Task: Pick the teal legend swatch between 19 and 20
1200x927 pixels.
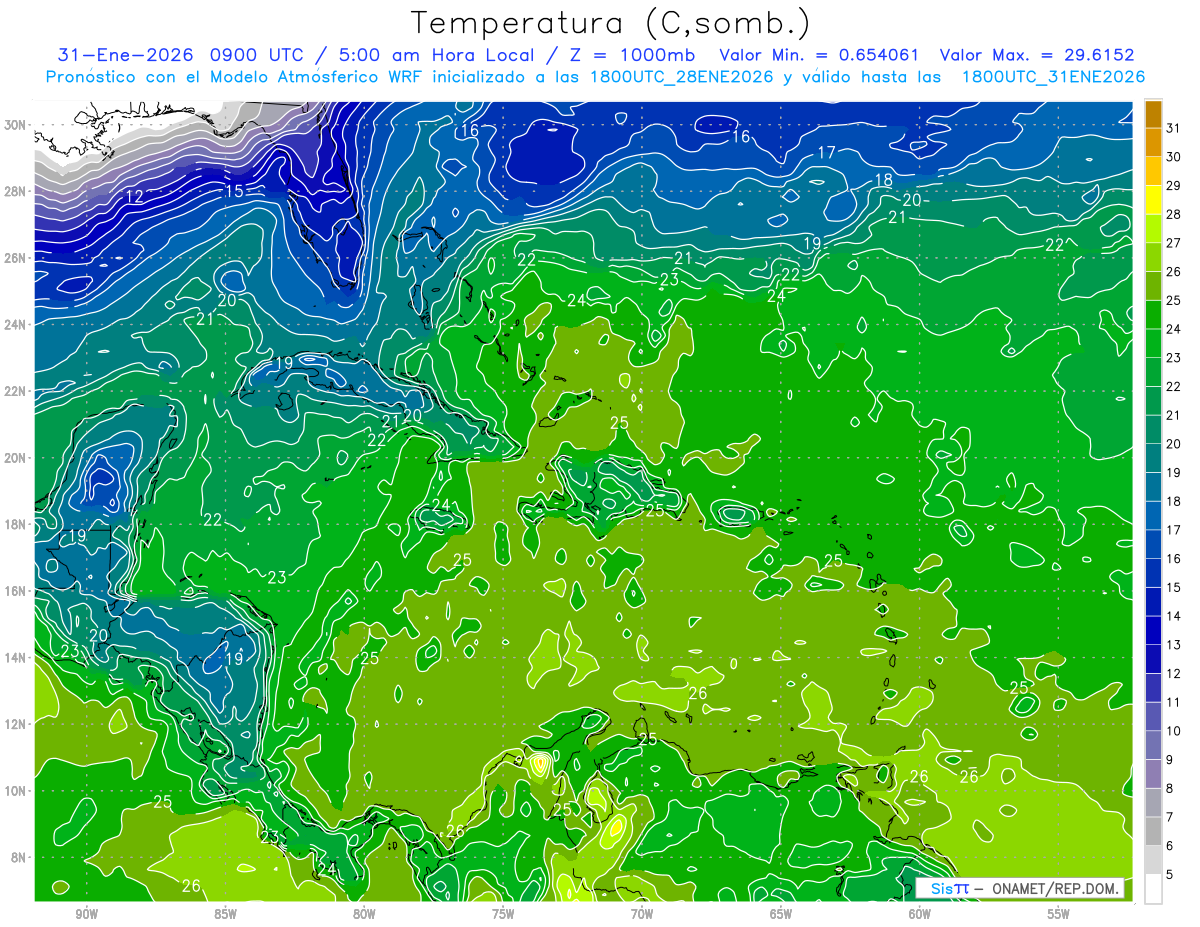Action: tap(1153, 458)
